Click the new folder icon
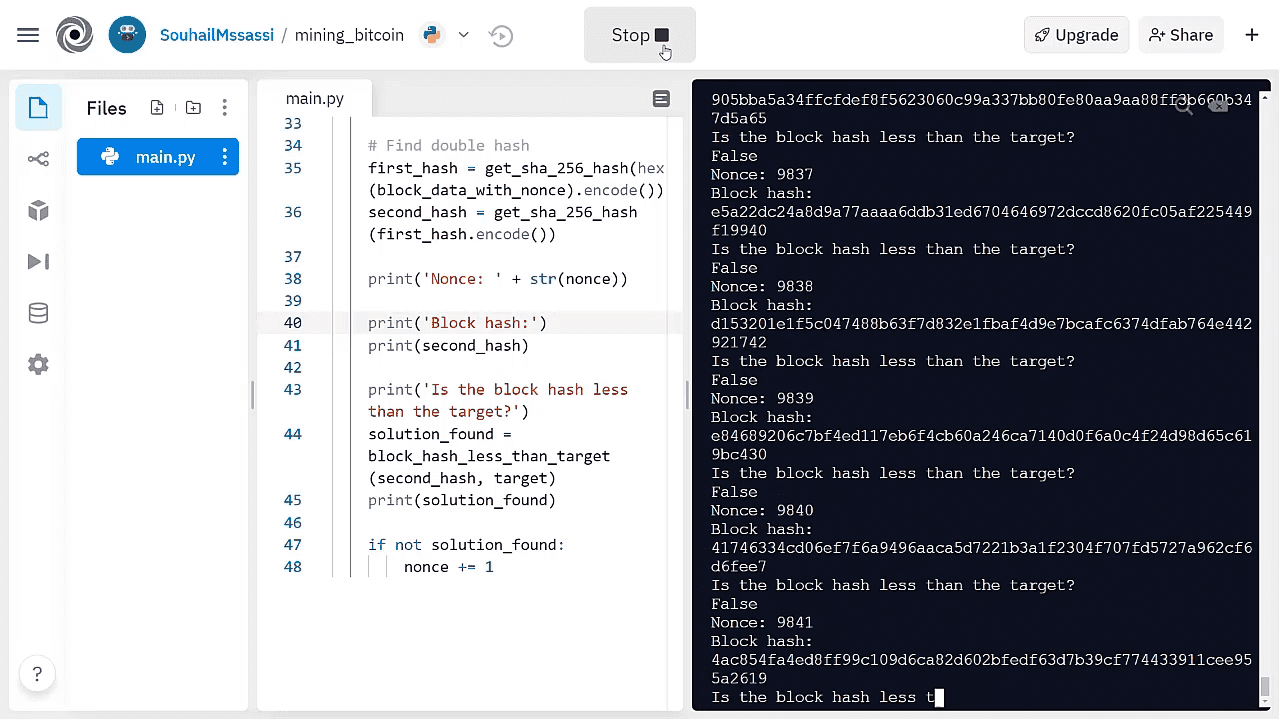 pos(193,108)
